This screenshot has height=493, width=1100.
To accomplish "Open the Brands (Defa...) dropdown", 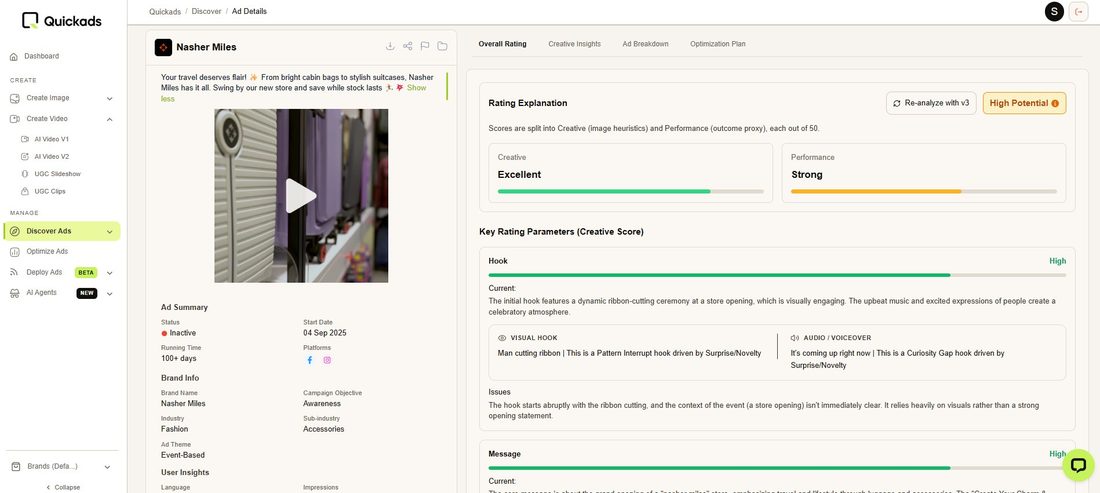I will pyautogui.click(x=62, y=466).
